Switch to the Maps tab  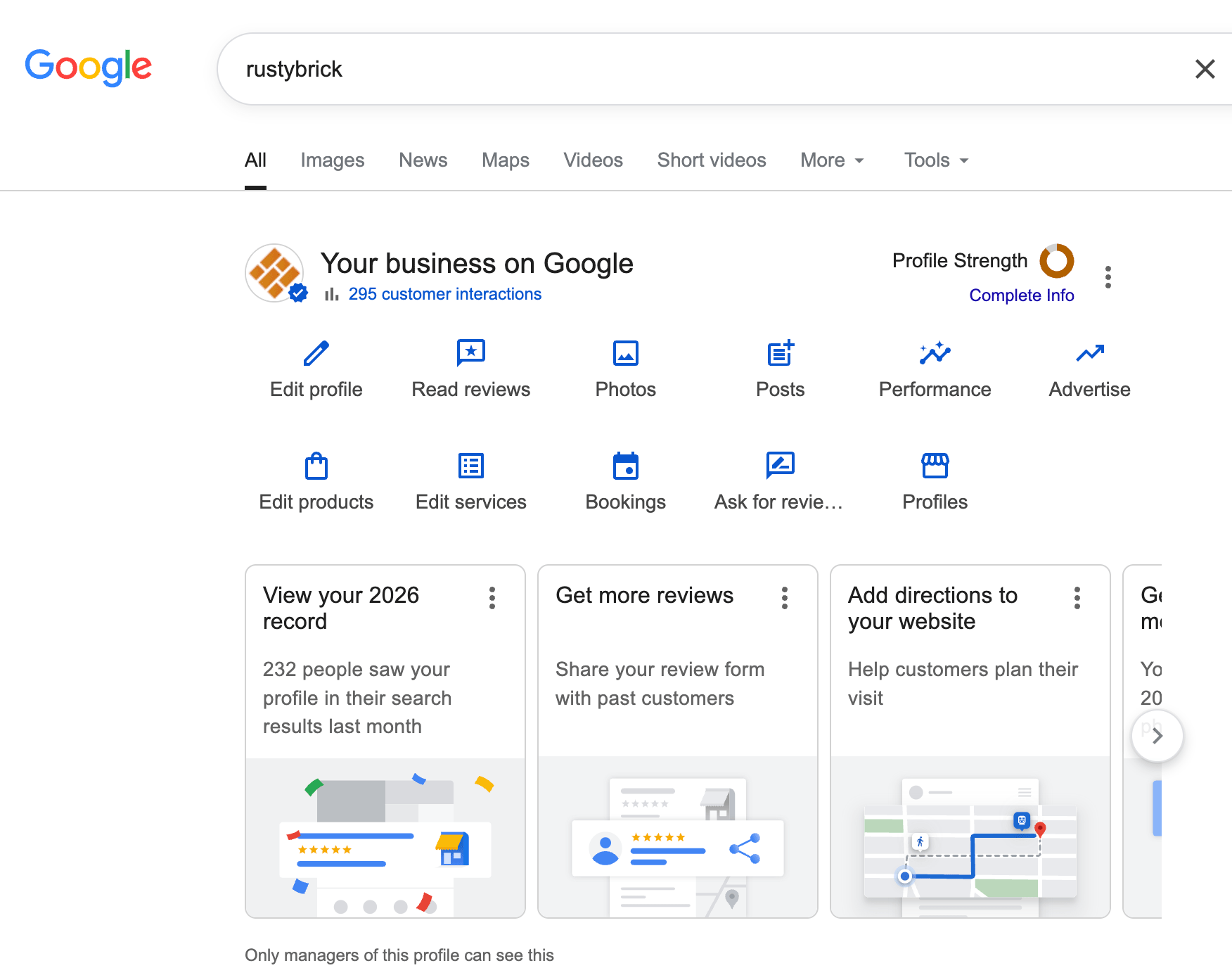point(506,160)
